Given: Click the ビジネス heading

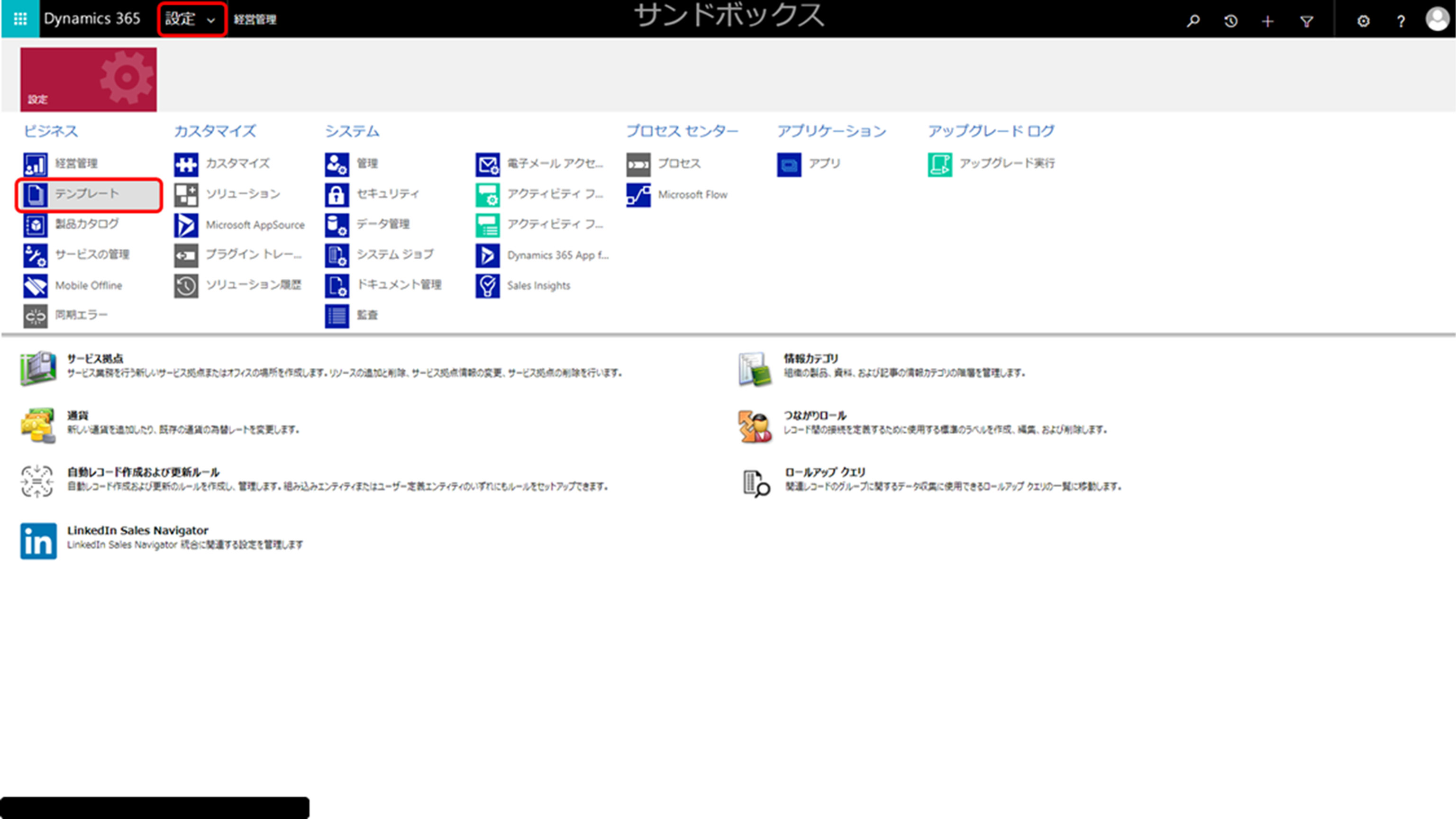Looking at the screenshot, I should point(51,131).
